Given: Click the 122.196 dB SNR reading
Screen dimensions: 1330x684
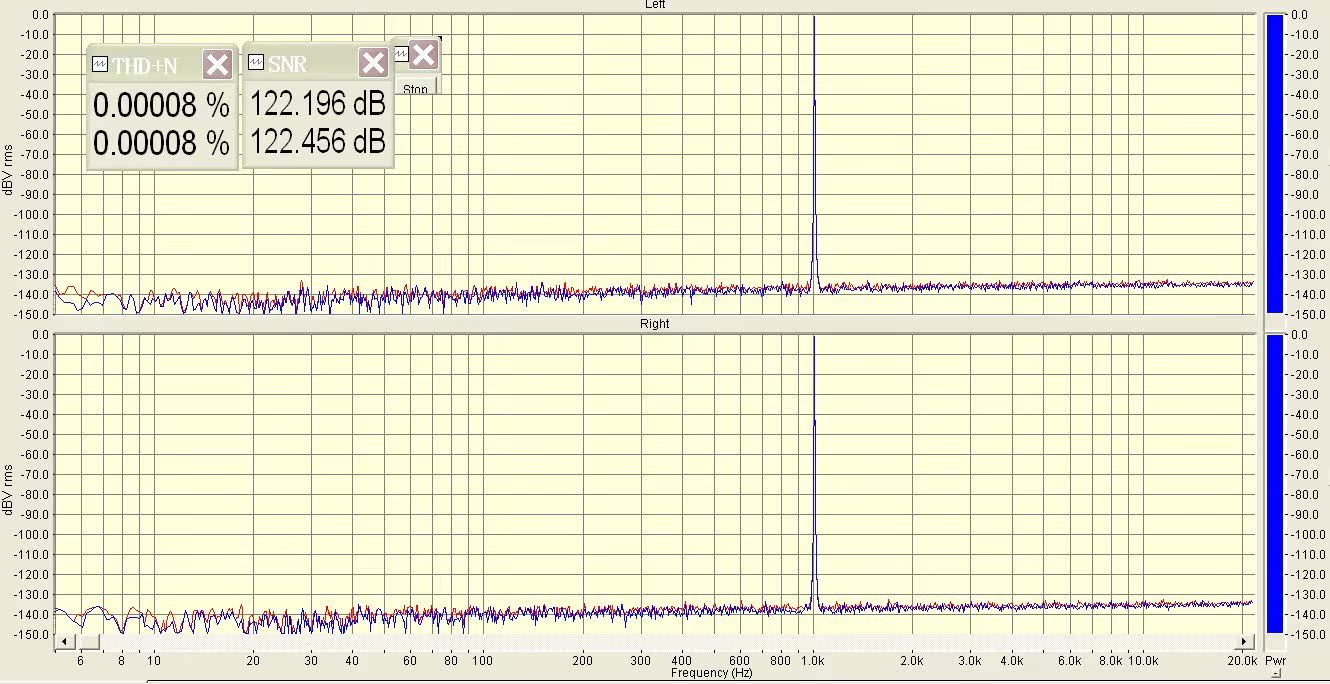Looking at the screenshot, I should point(317,104).
